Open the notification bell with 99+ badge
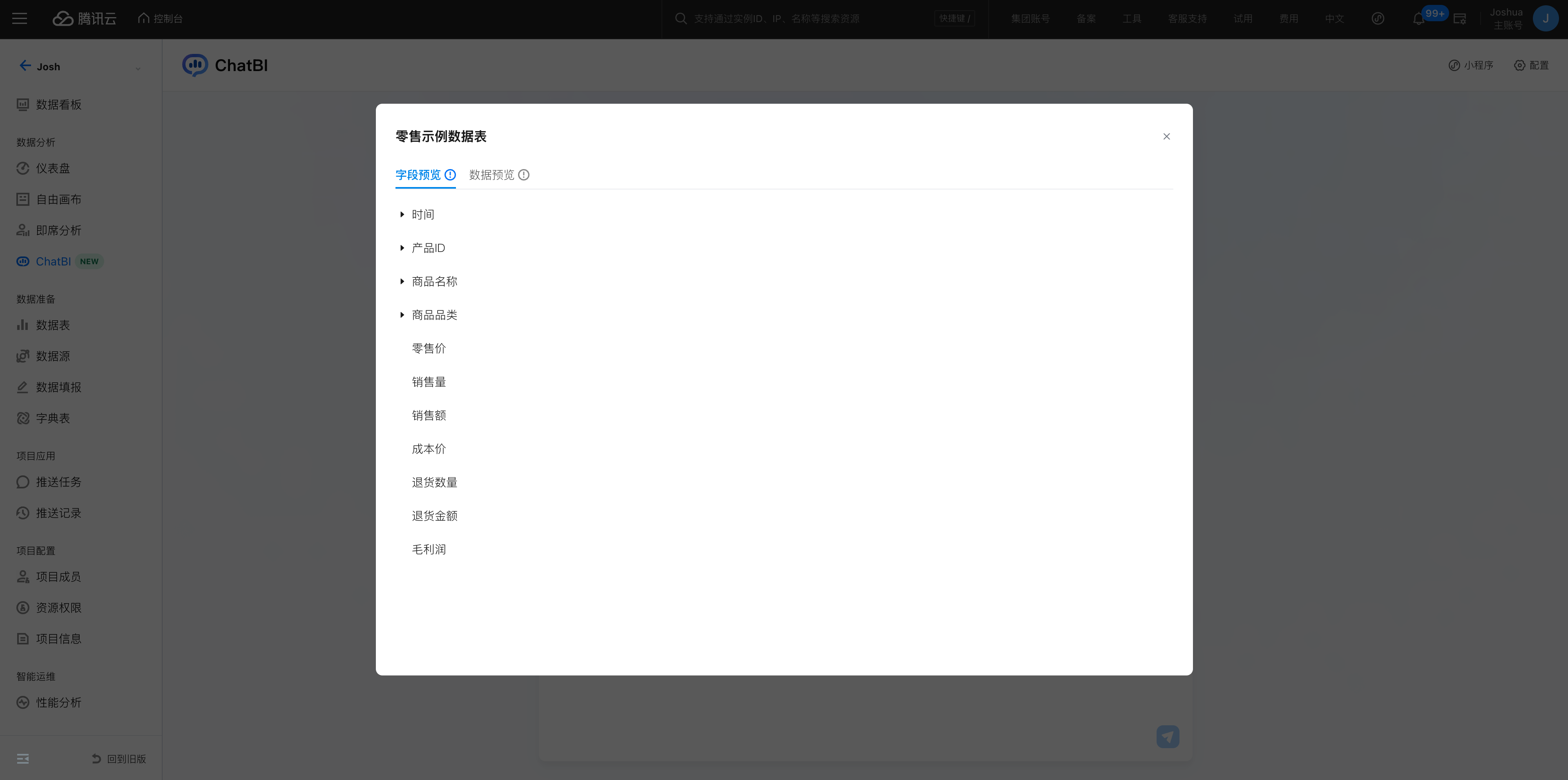 point(1418,19)
